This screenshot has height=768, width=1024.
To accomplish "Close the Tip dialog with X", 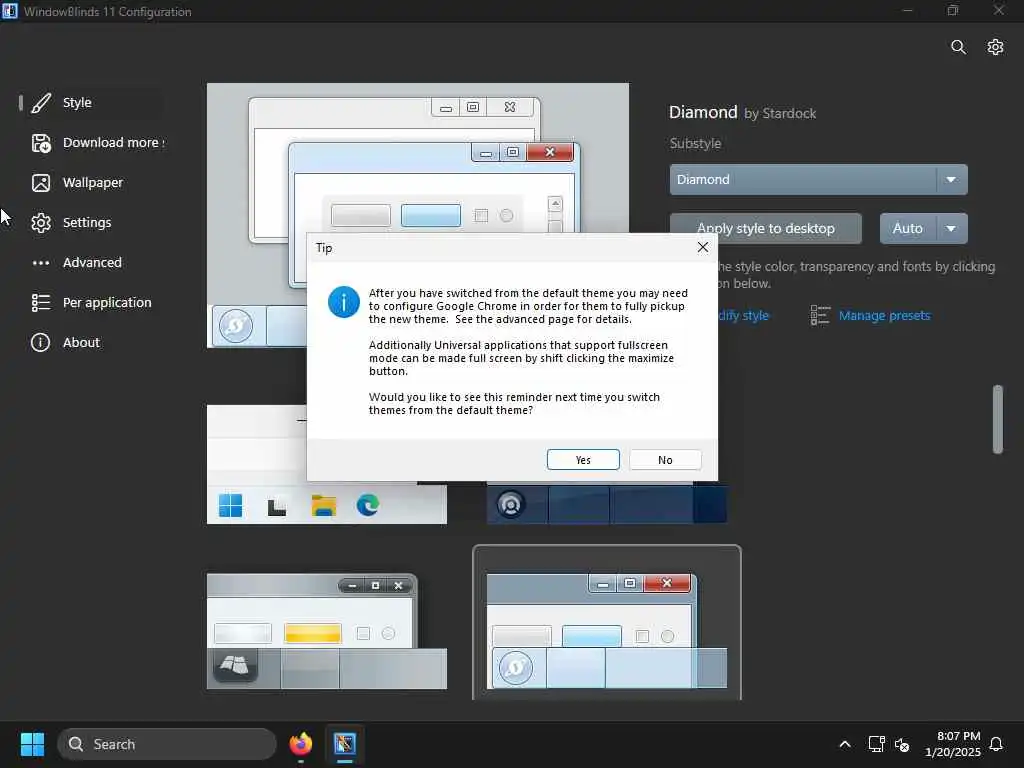I will tap(703, 247).
